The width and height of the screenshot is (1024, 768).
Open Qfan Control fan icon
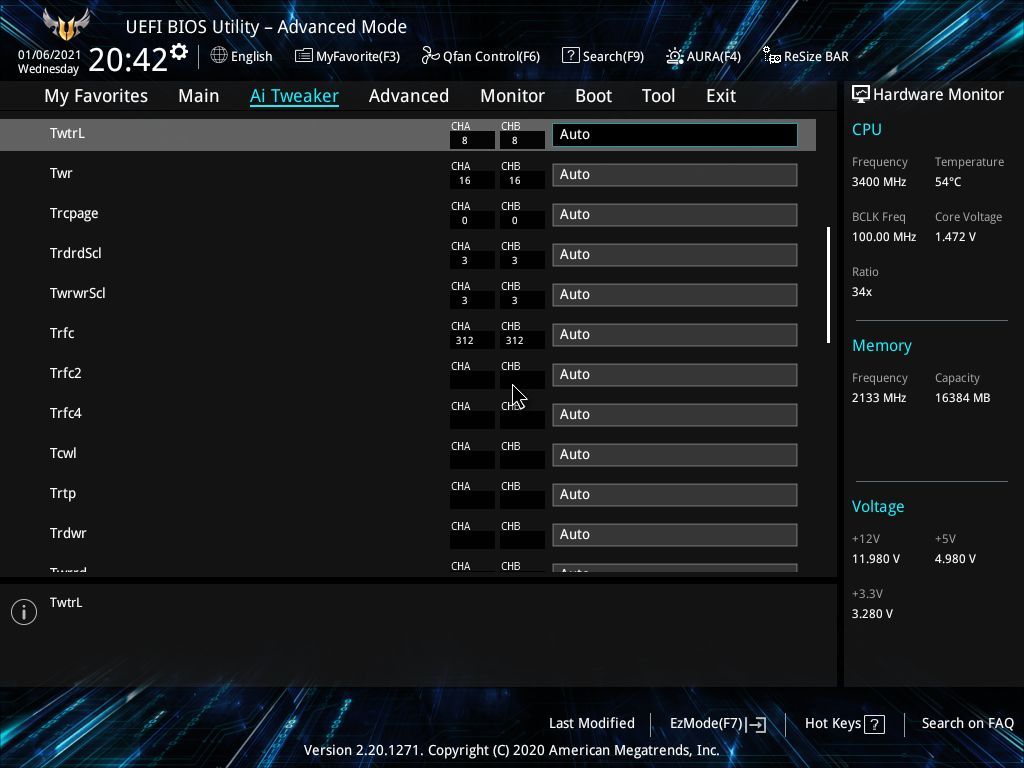430,56
